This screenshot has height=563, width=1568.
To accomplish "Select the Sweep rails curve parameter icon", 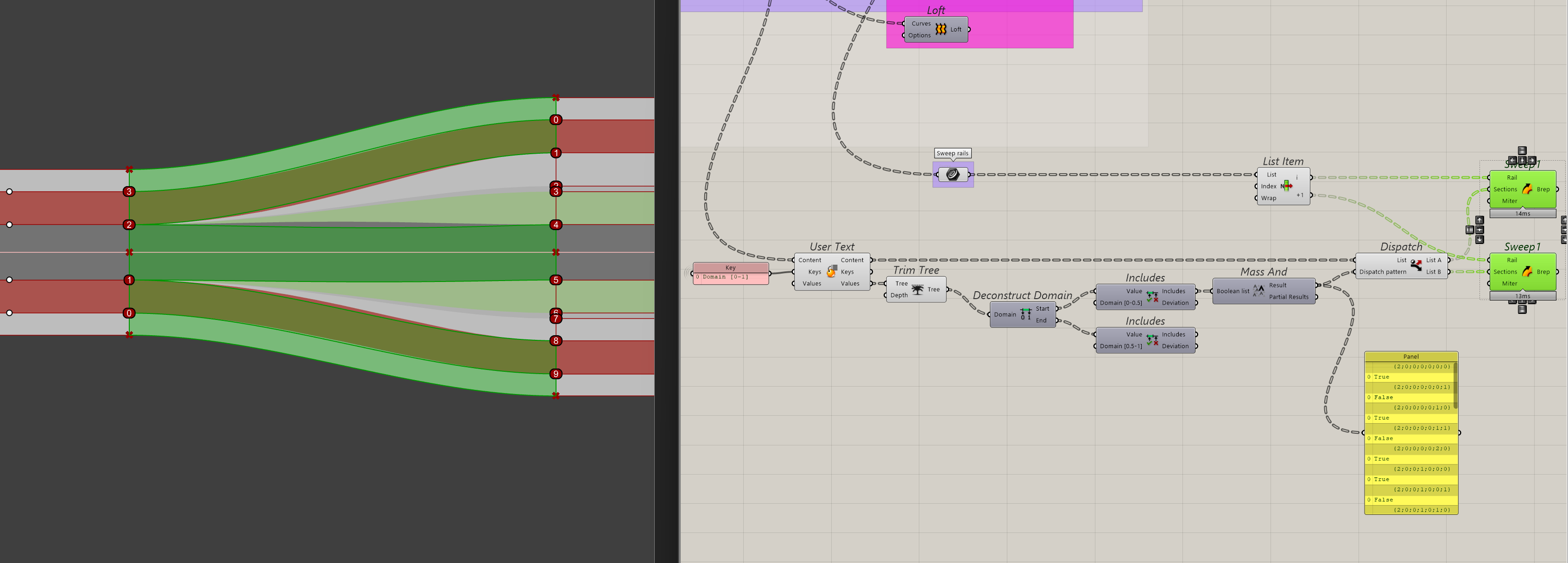I will [953, 175].
